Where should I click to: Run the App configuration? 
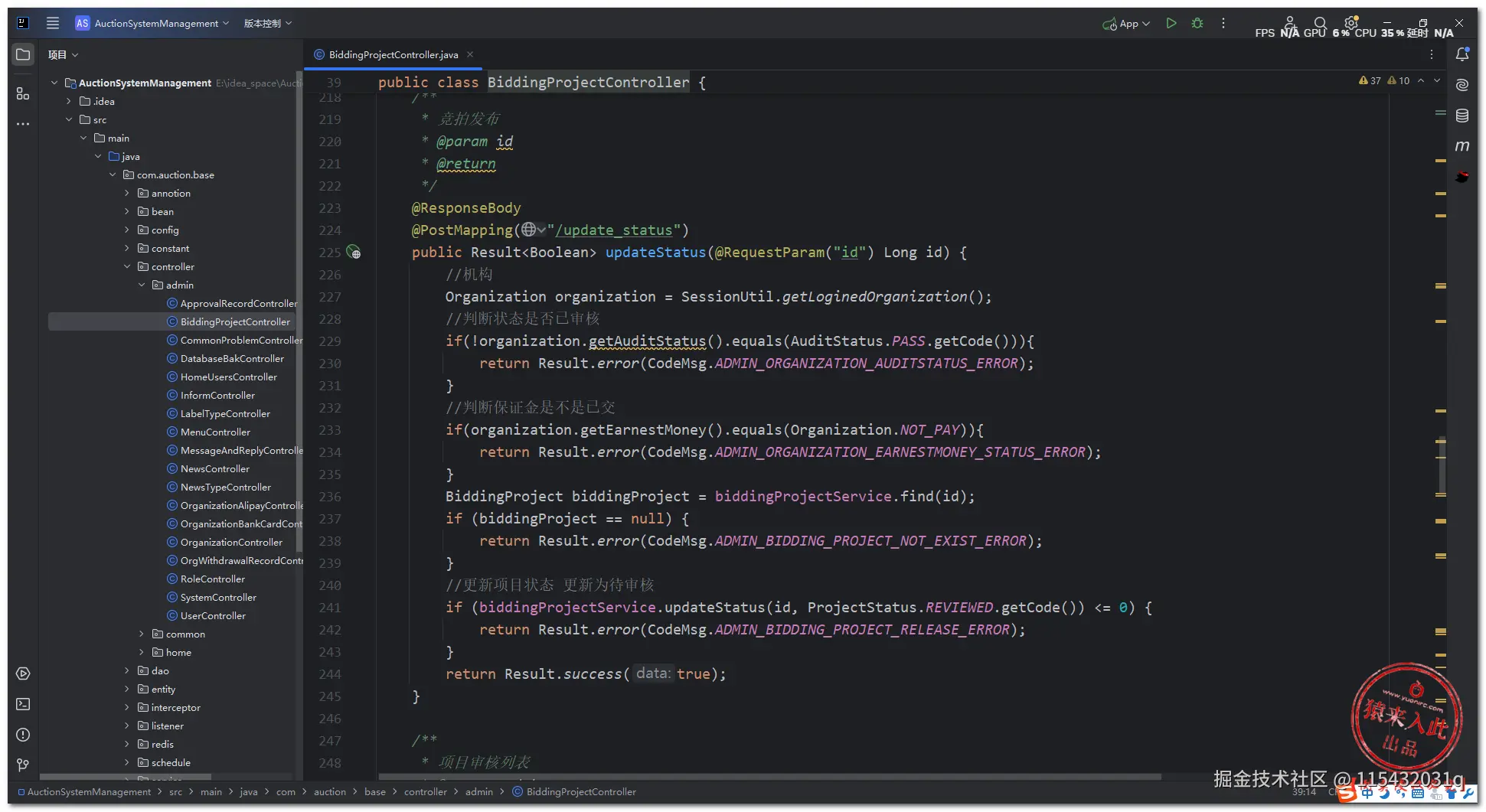coord(1171,23)
